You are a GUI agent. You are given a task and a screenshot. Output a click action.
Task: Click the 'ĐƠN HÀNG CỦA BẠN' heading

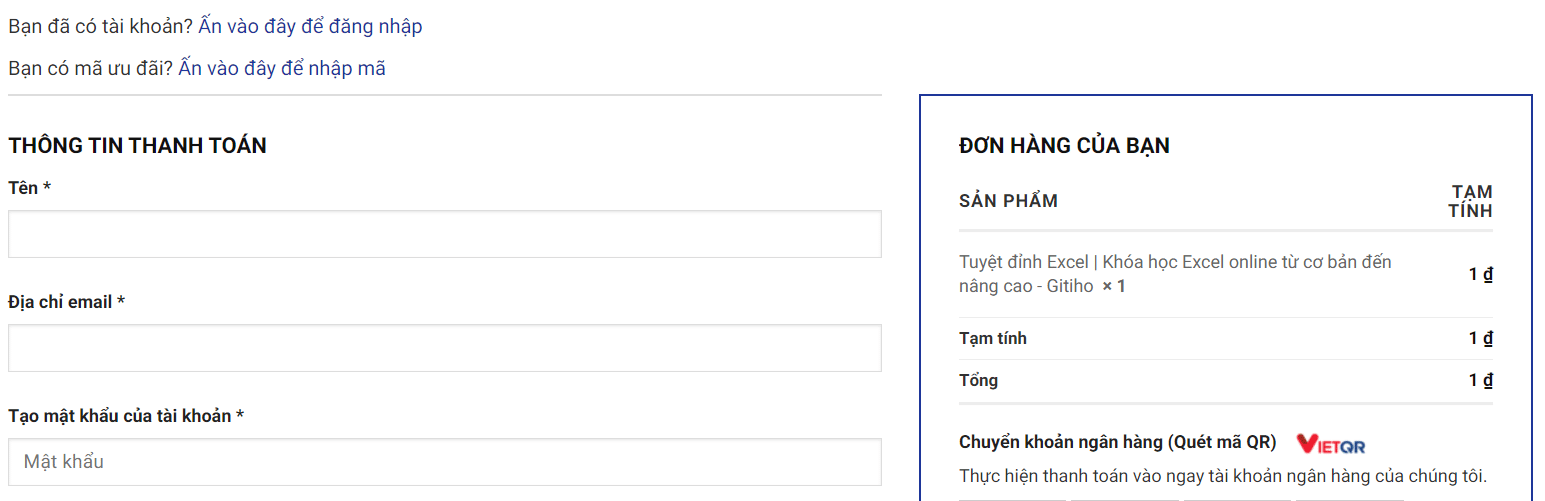[x=1064, y=146]
